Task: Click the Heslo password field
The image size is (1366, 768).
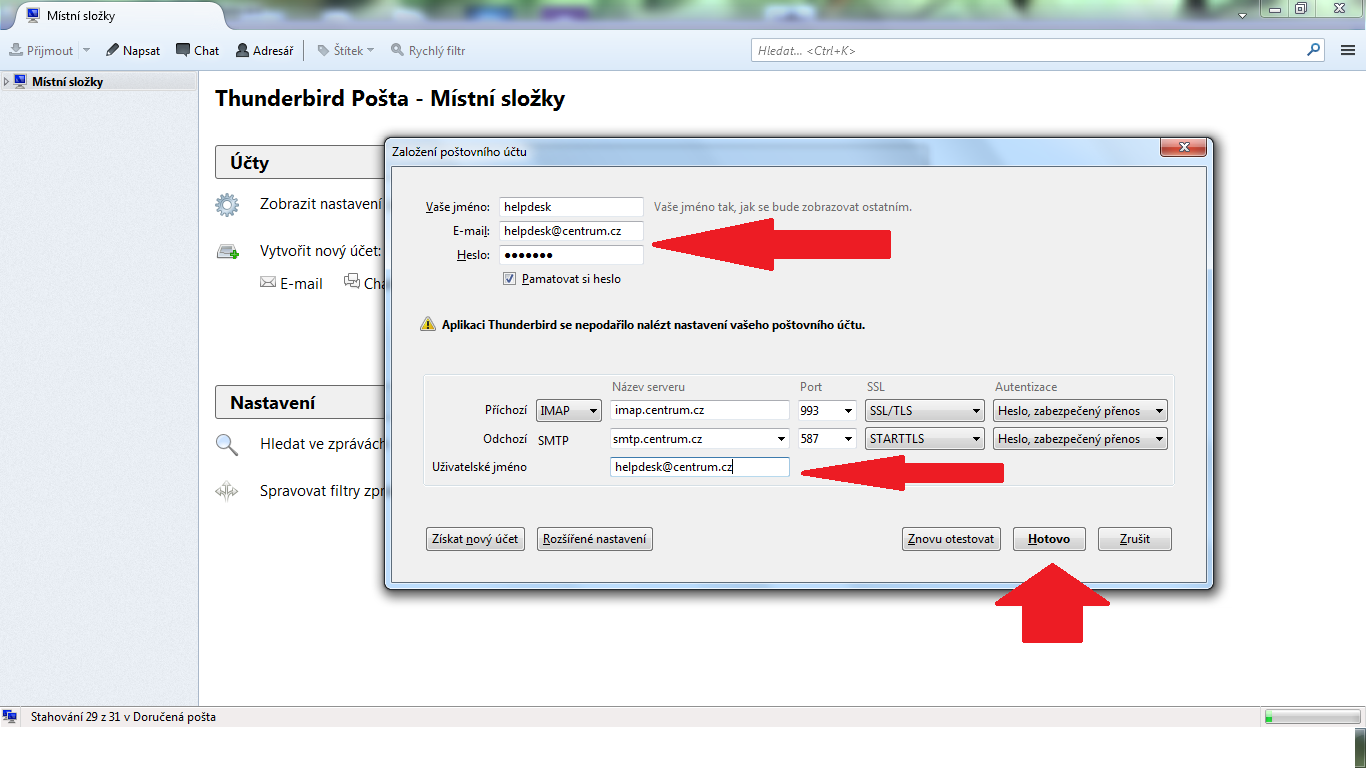Action: point(571,255)
